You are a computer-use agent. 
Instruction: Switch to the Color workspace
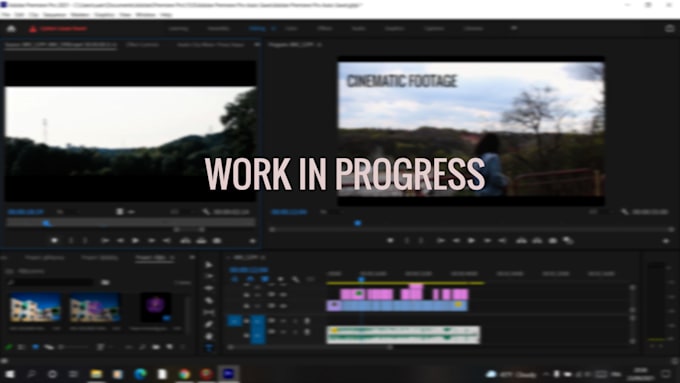coord(291,28)
